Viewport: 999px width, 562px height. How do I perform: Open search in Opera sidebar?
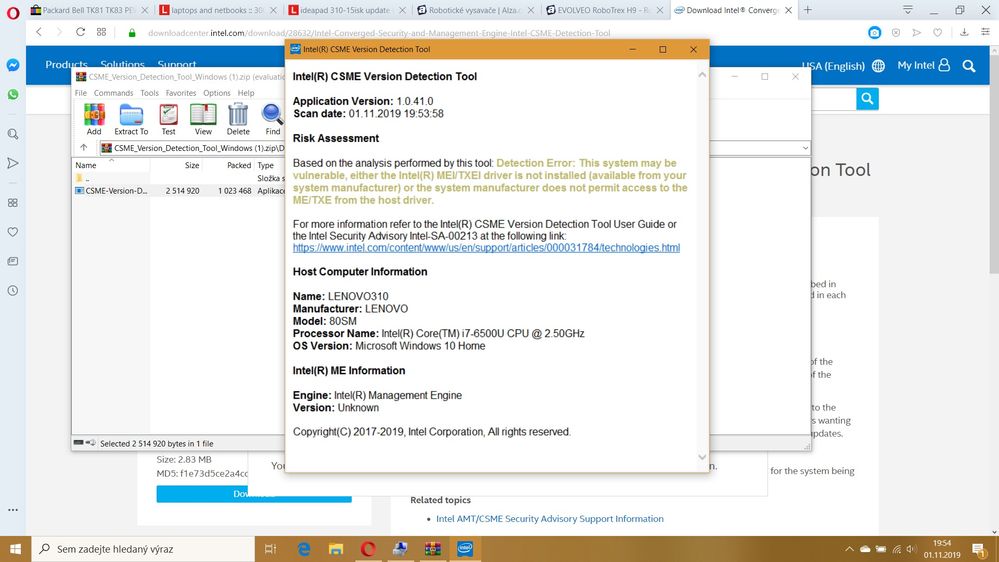click(13, 134)
